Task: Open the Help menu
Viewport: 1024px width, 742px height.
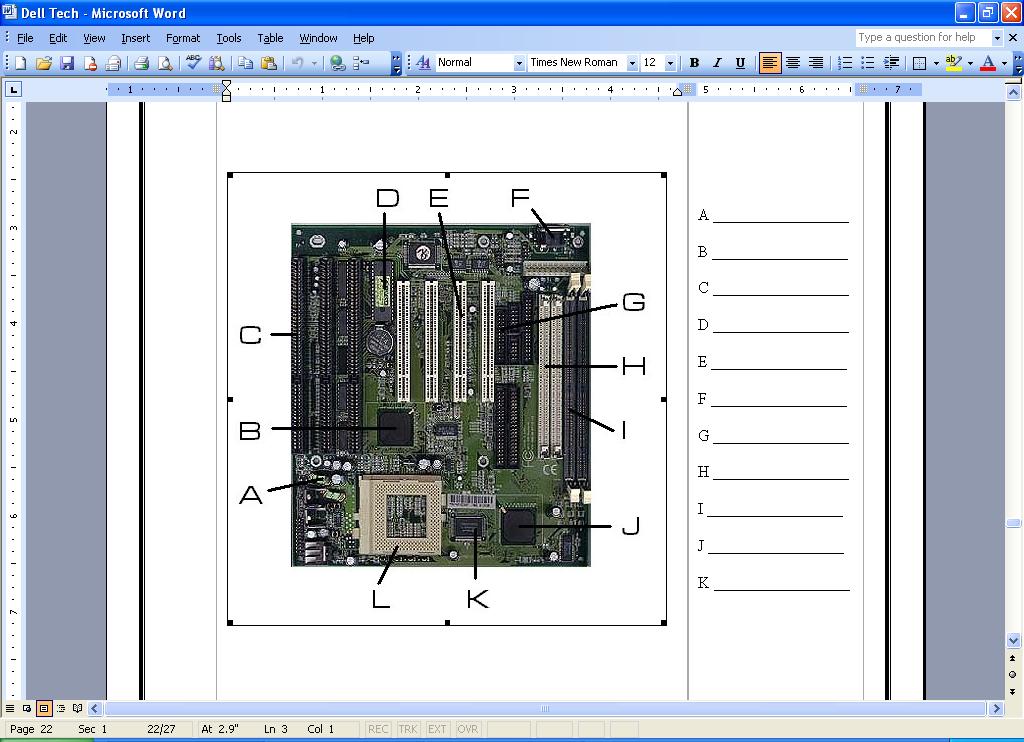Action: [363, 38]
